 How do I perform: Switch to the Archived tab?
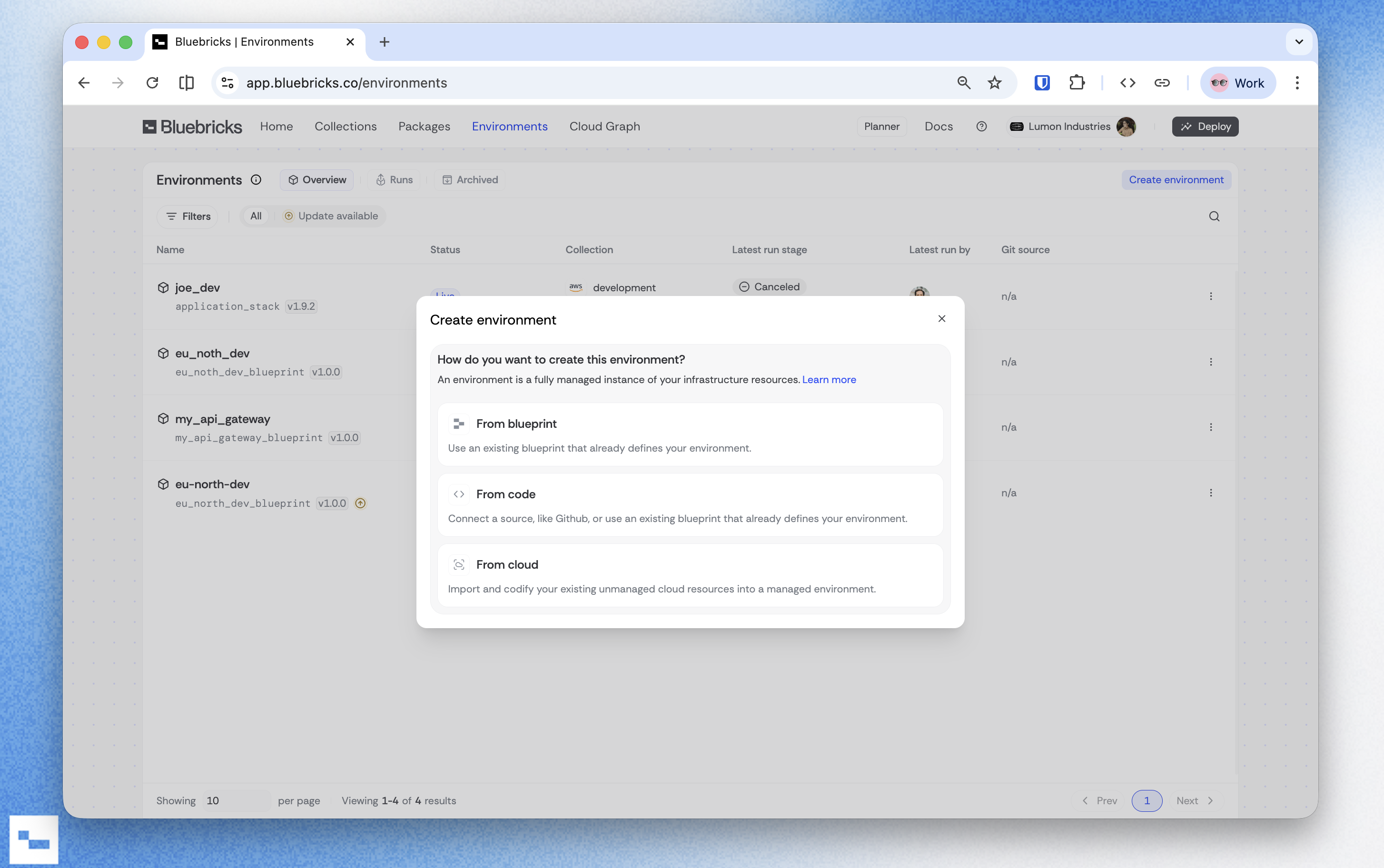470,180
